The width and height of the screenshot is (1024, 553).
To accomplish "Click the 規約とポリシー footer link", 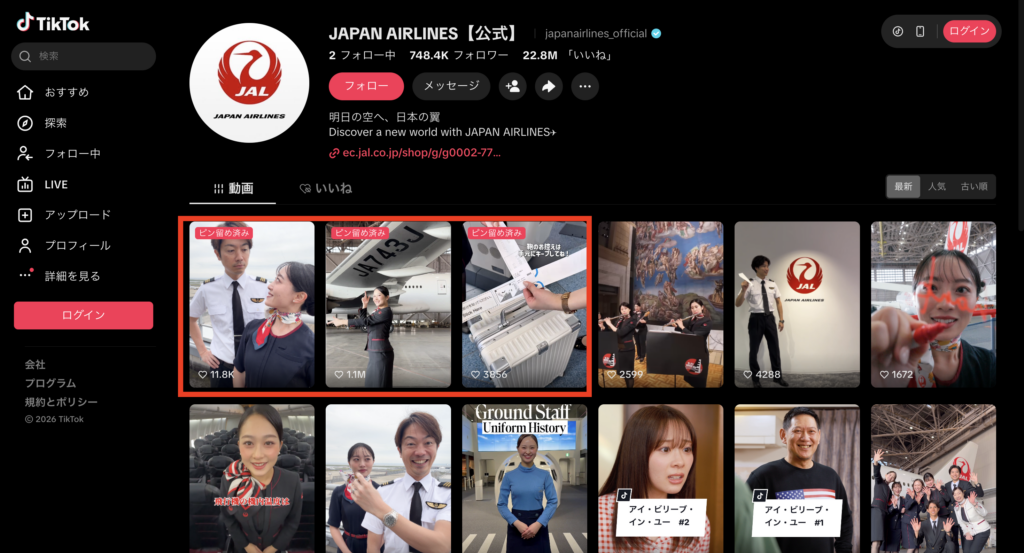I will click(x=61, y=402).
